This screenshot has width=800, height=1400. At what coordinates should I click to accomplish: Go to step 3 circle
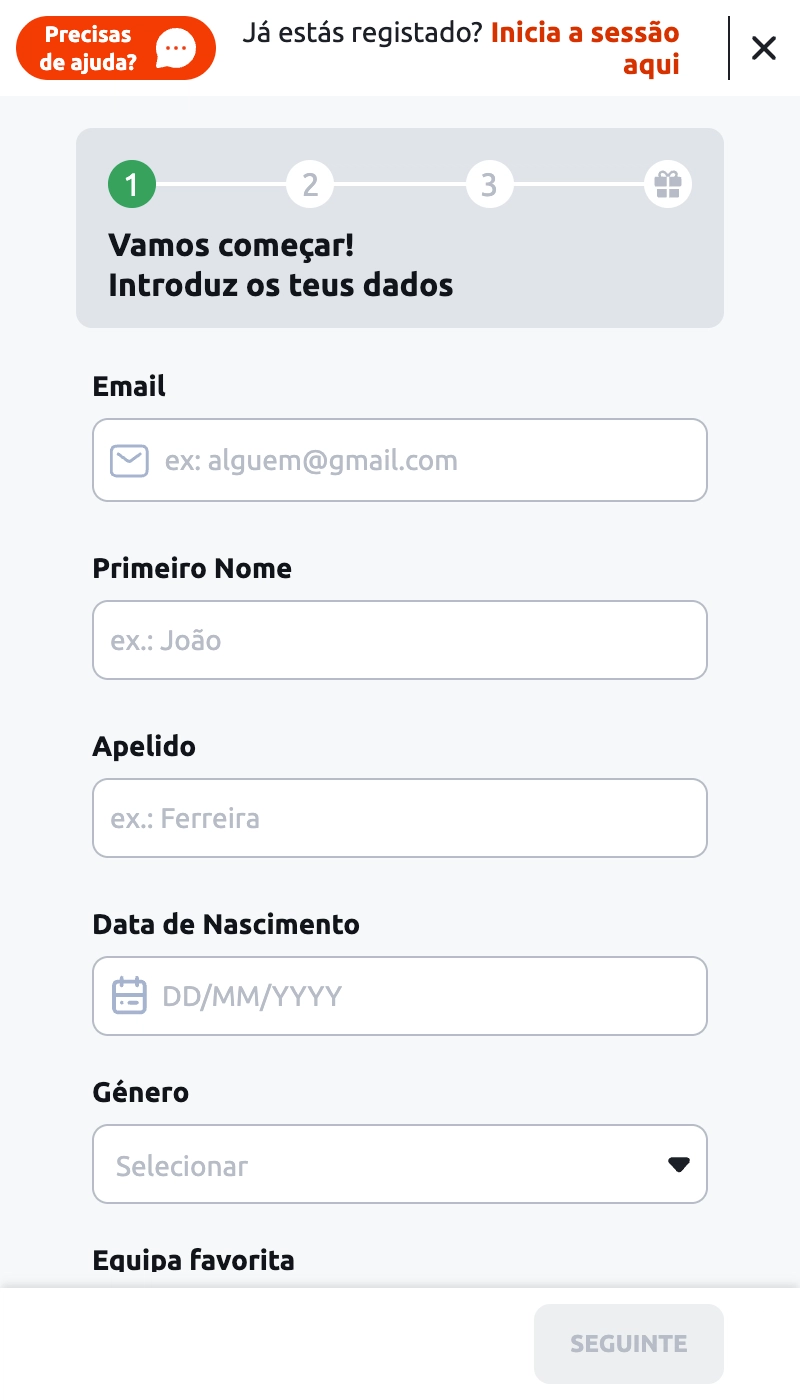point(489,185)
